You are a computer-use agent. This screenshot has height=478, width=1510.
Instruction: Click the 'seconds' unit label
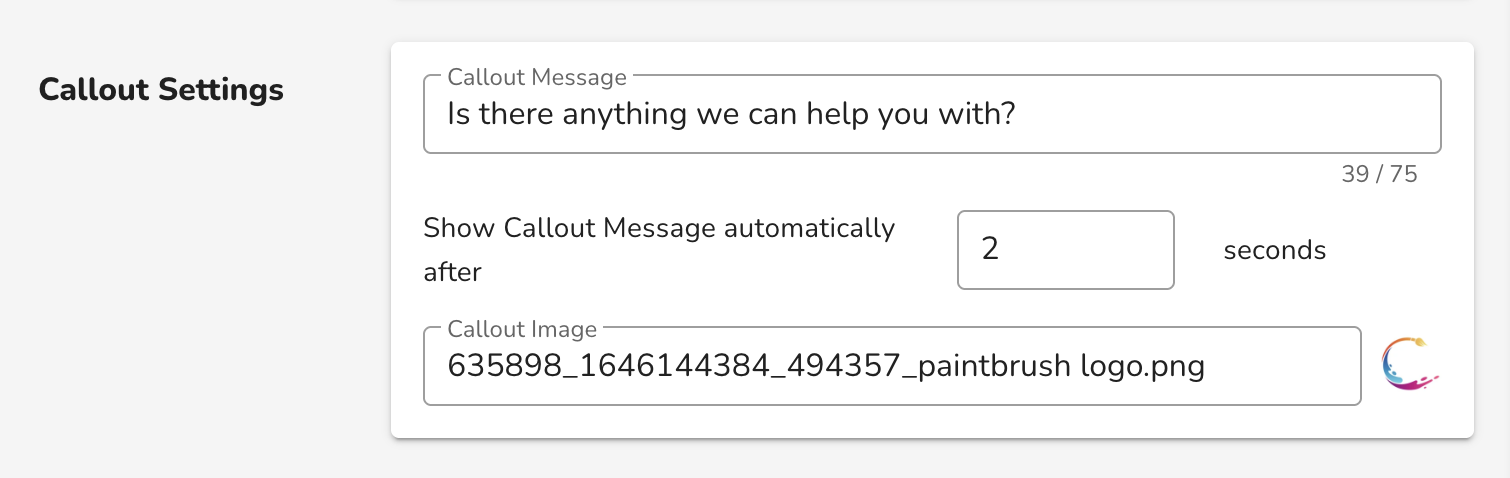[1275, 250]
